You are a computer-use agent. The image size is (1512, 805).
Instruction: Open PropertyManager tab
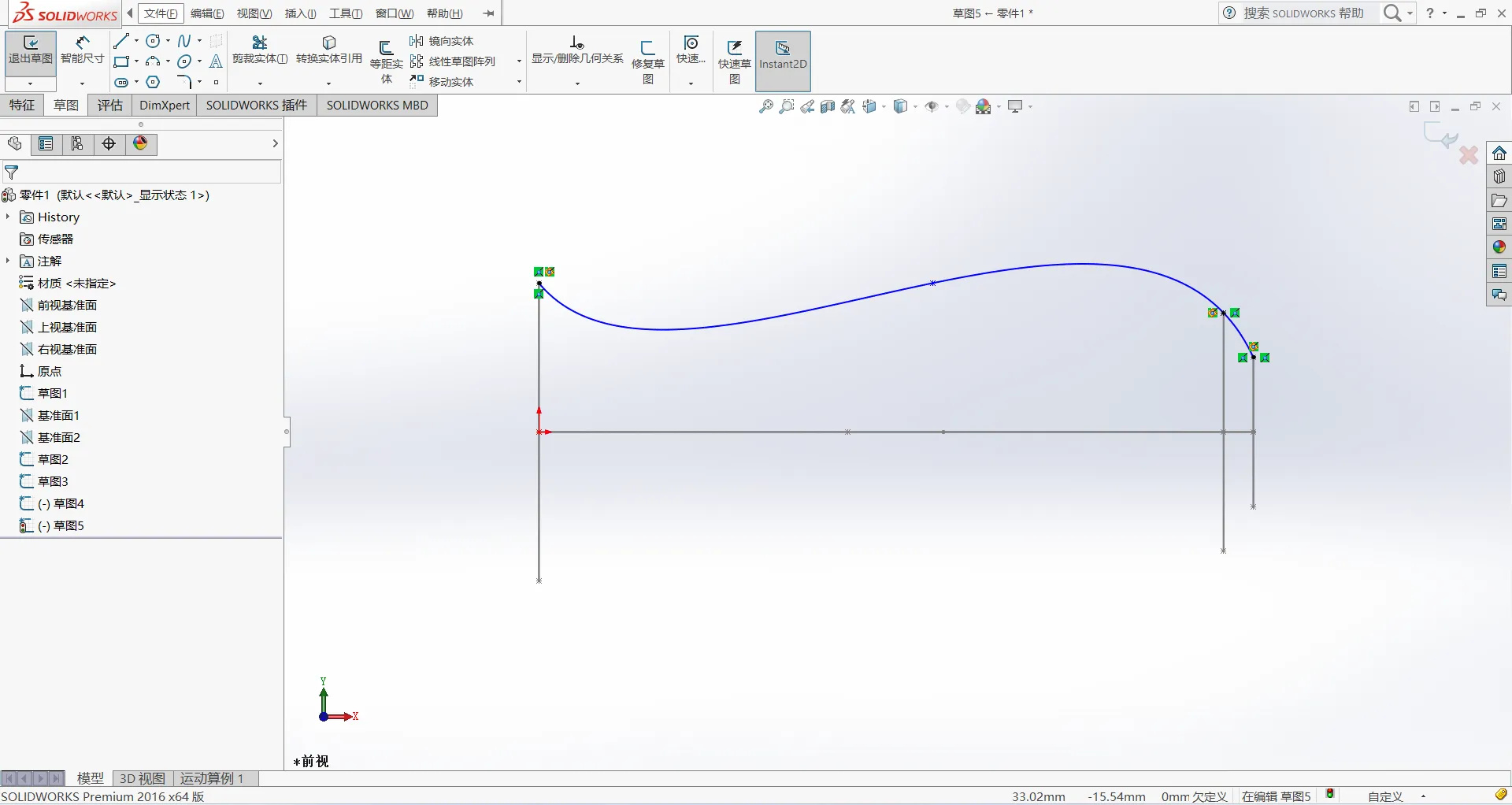pos(46,143)
